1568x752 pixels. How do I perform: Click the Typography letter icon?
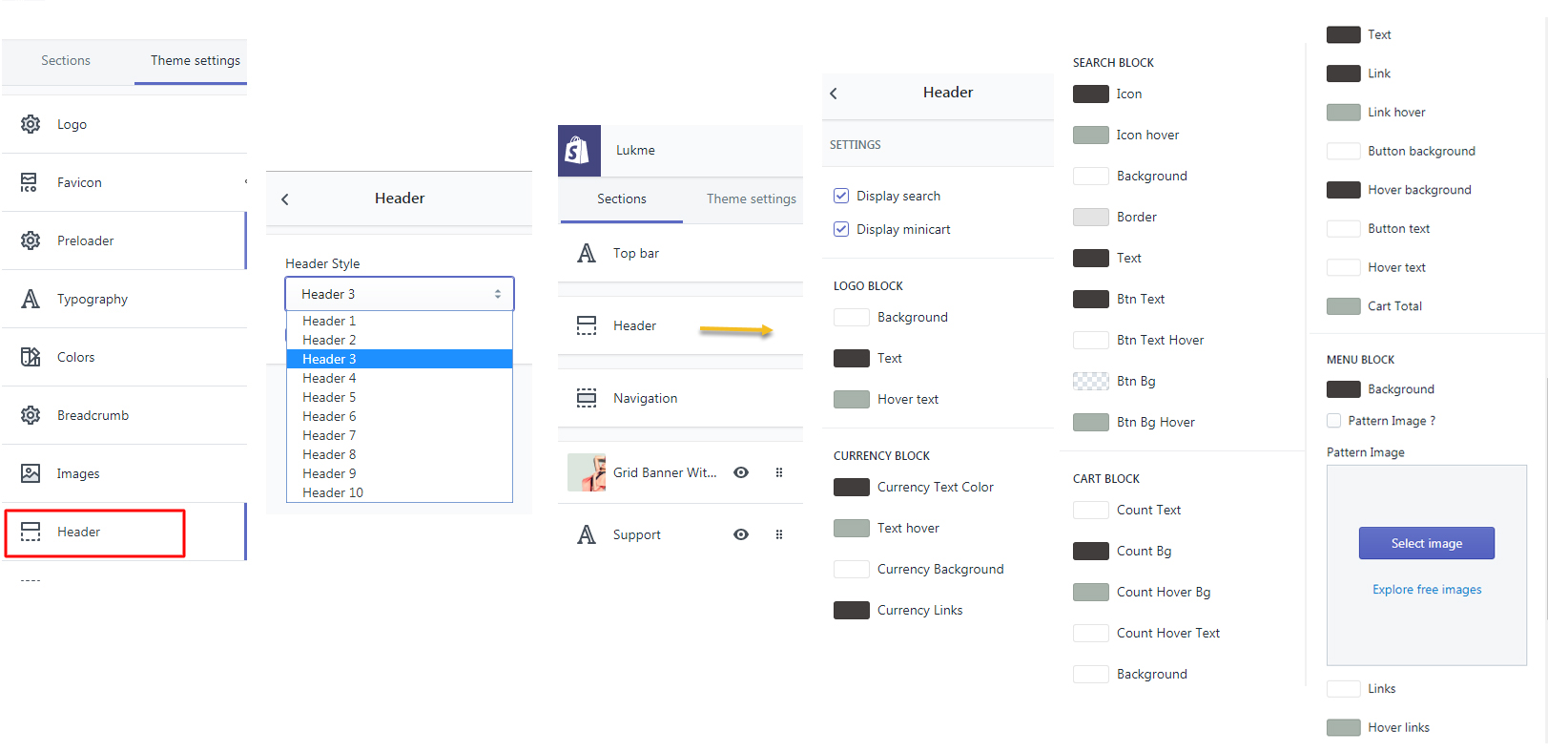tap(31, 299)
